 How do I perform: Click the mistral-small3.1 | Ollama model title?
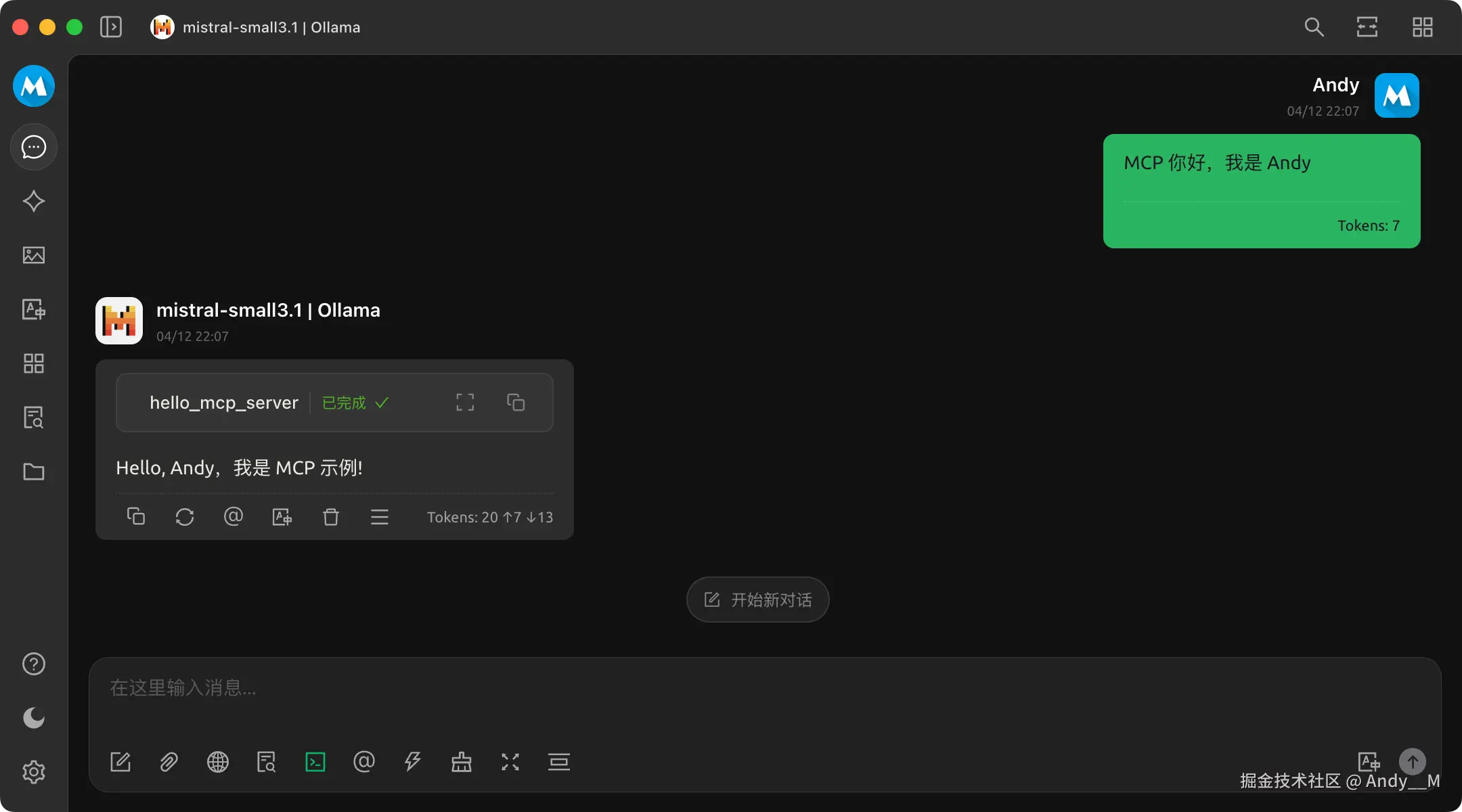pos(271,27)
